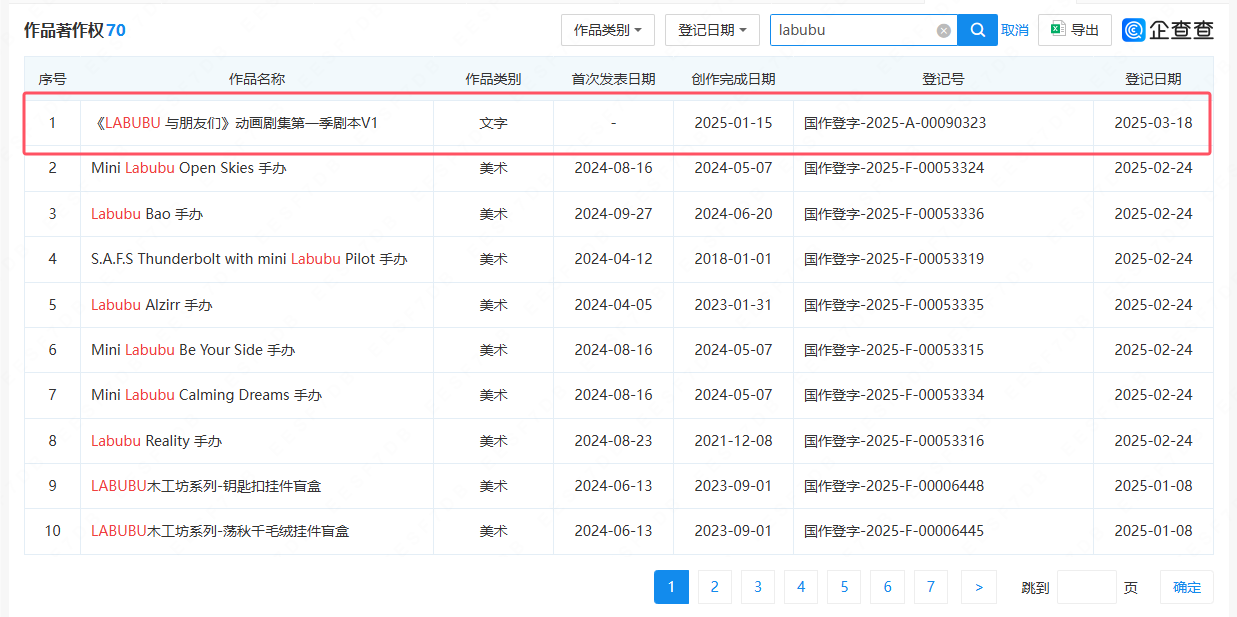Go to page 4
Viewport: 1237px width, 617px height.
click(x=801, y=587)
